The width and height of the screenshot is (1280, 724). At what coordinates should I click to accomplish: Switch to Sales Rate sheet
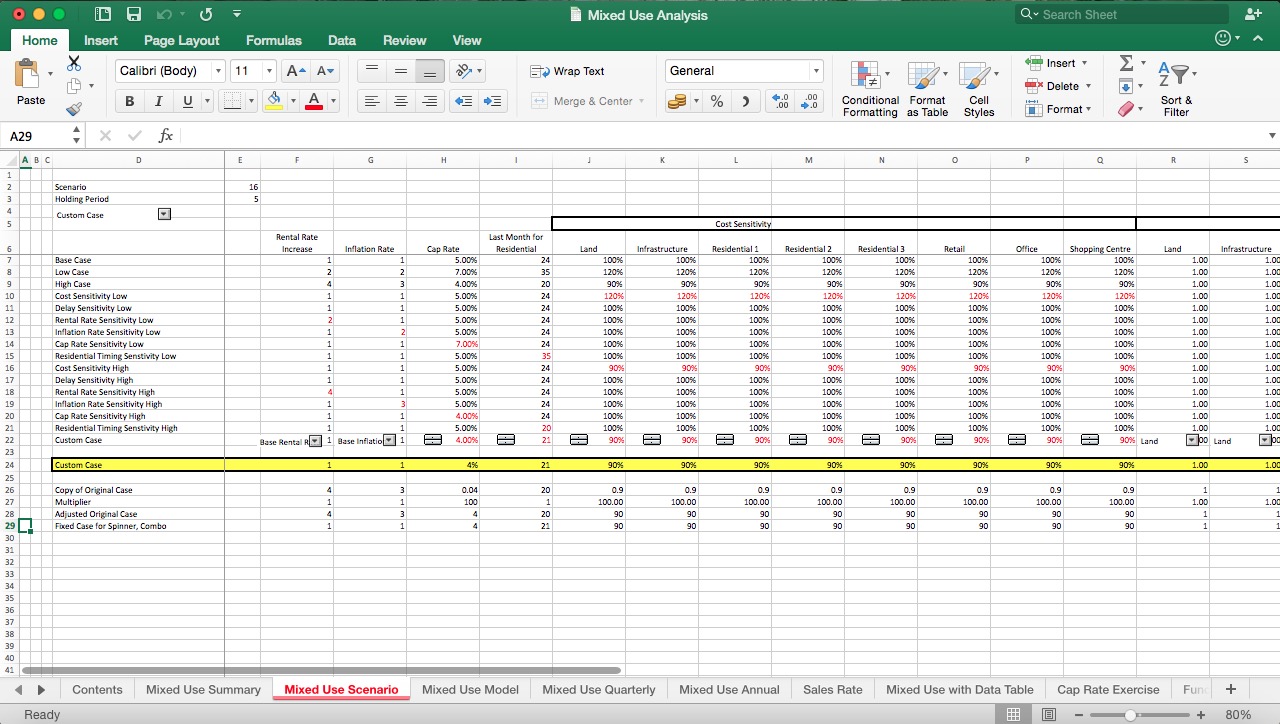(832, 689)
